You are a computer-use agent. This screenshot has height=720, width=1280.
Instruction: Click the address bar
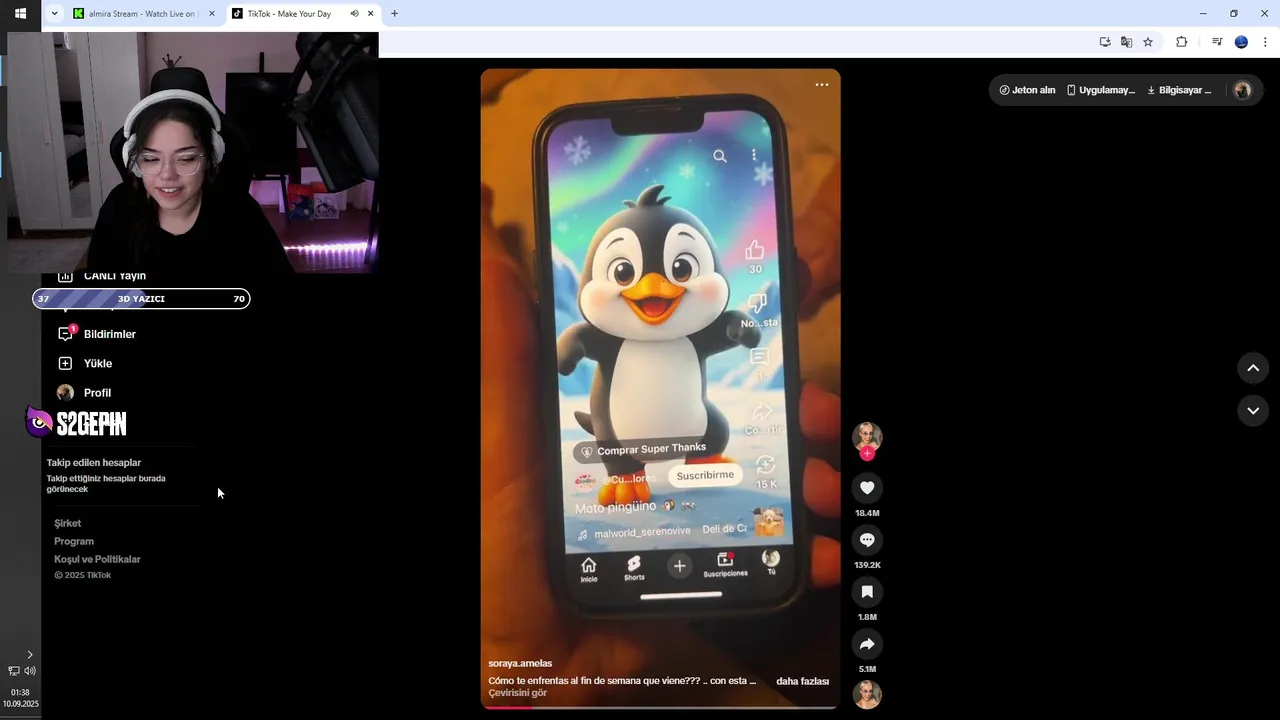pos(735,42)
